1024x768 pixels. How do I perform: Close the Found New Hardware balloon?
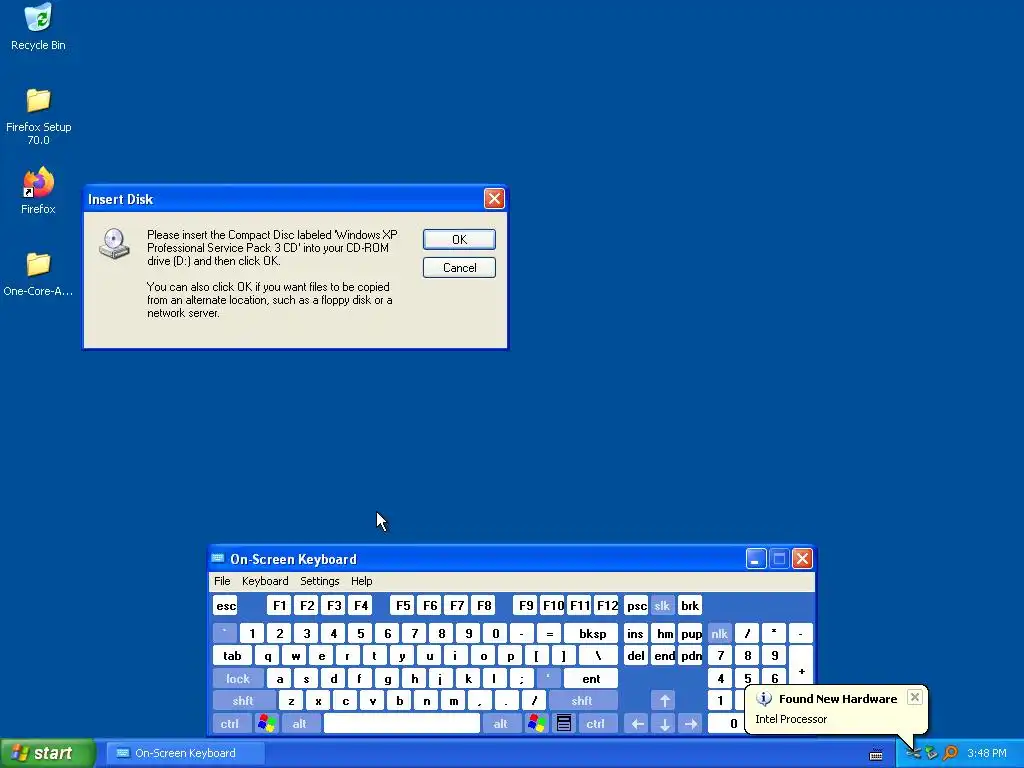(914, 697)
